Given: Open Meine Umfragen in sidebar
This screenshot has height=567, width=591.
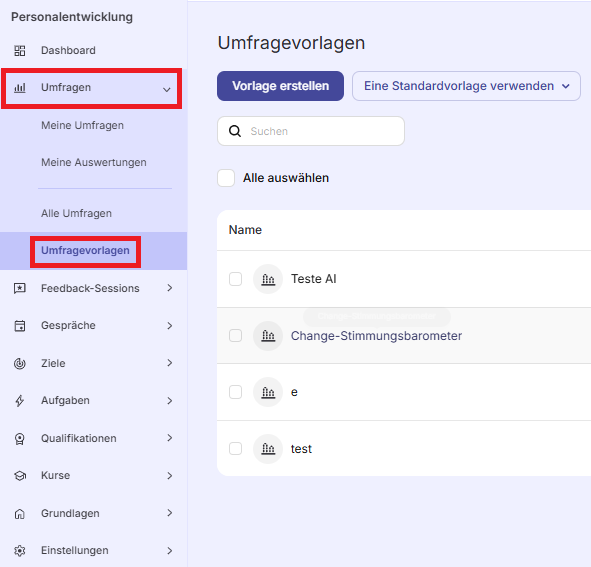Looking at the screenshot, I should coord(82,126).
